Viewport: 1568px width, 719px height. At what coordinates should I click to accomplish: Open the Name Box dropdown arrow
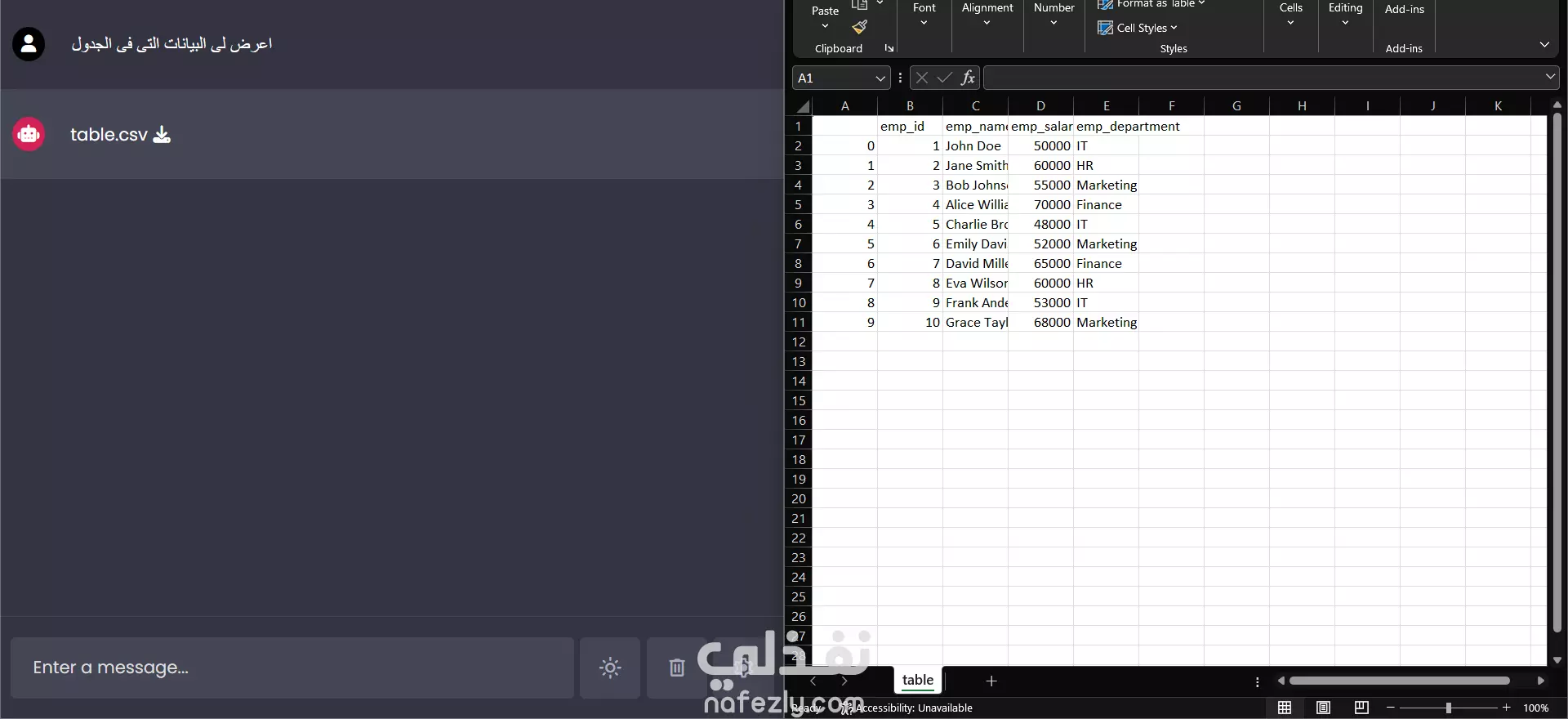click(880, 78)
